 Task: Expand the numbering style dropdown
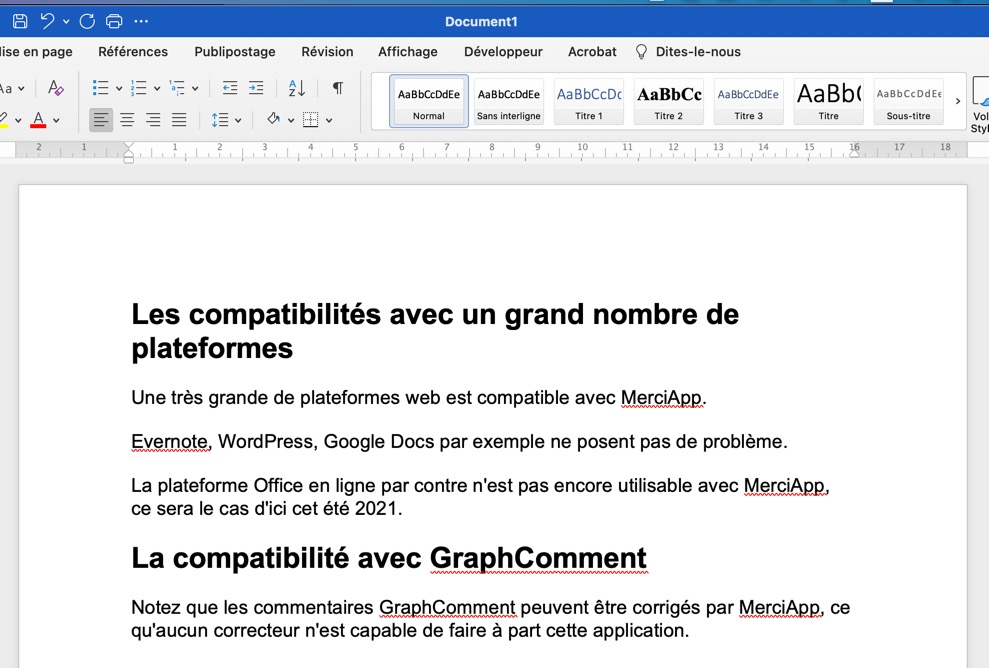156,88
